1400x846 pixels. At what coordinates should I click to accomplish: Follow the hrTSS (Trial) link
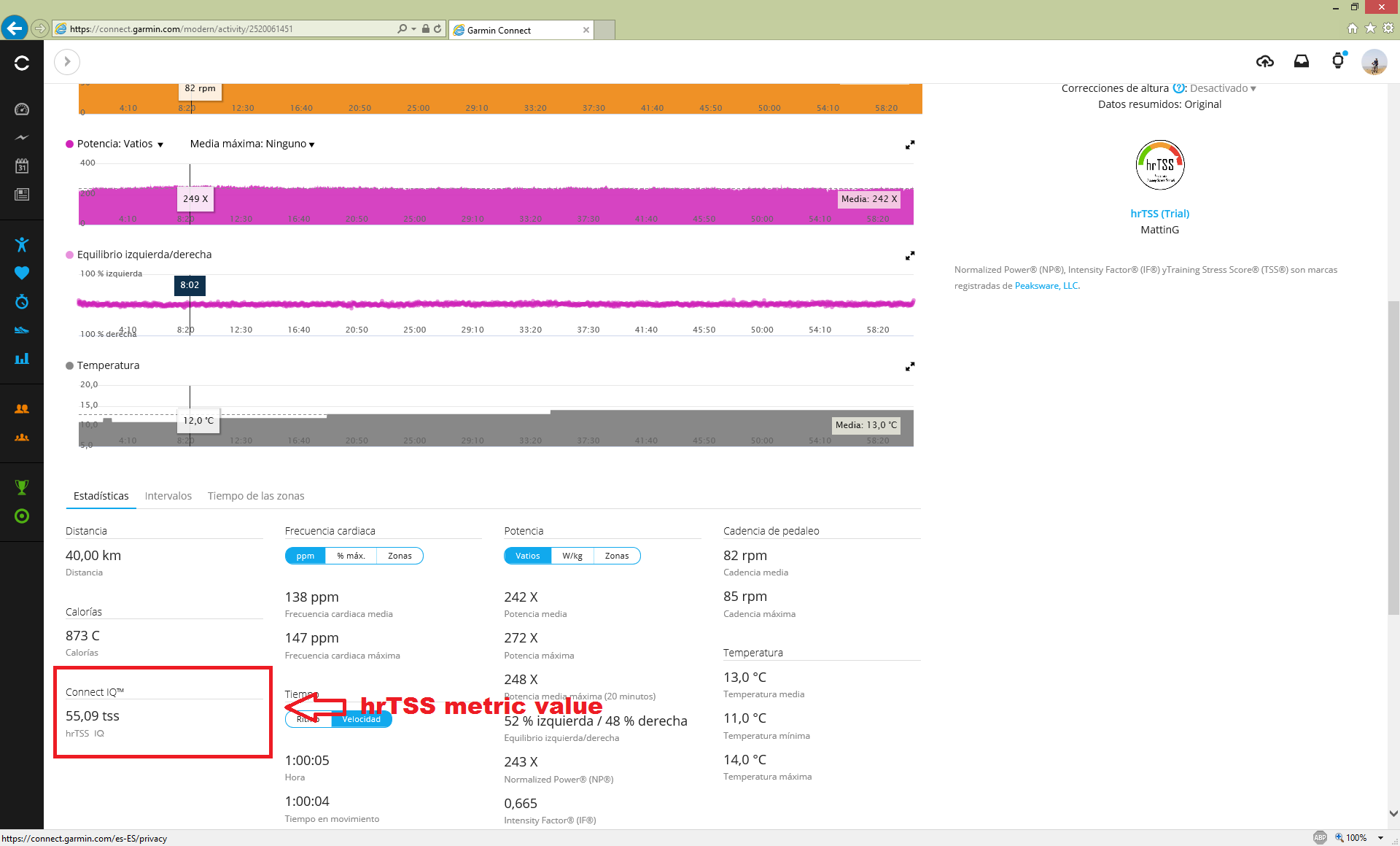click(x=1159, y=213)
